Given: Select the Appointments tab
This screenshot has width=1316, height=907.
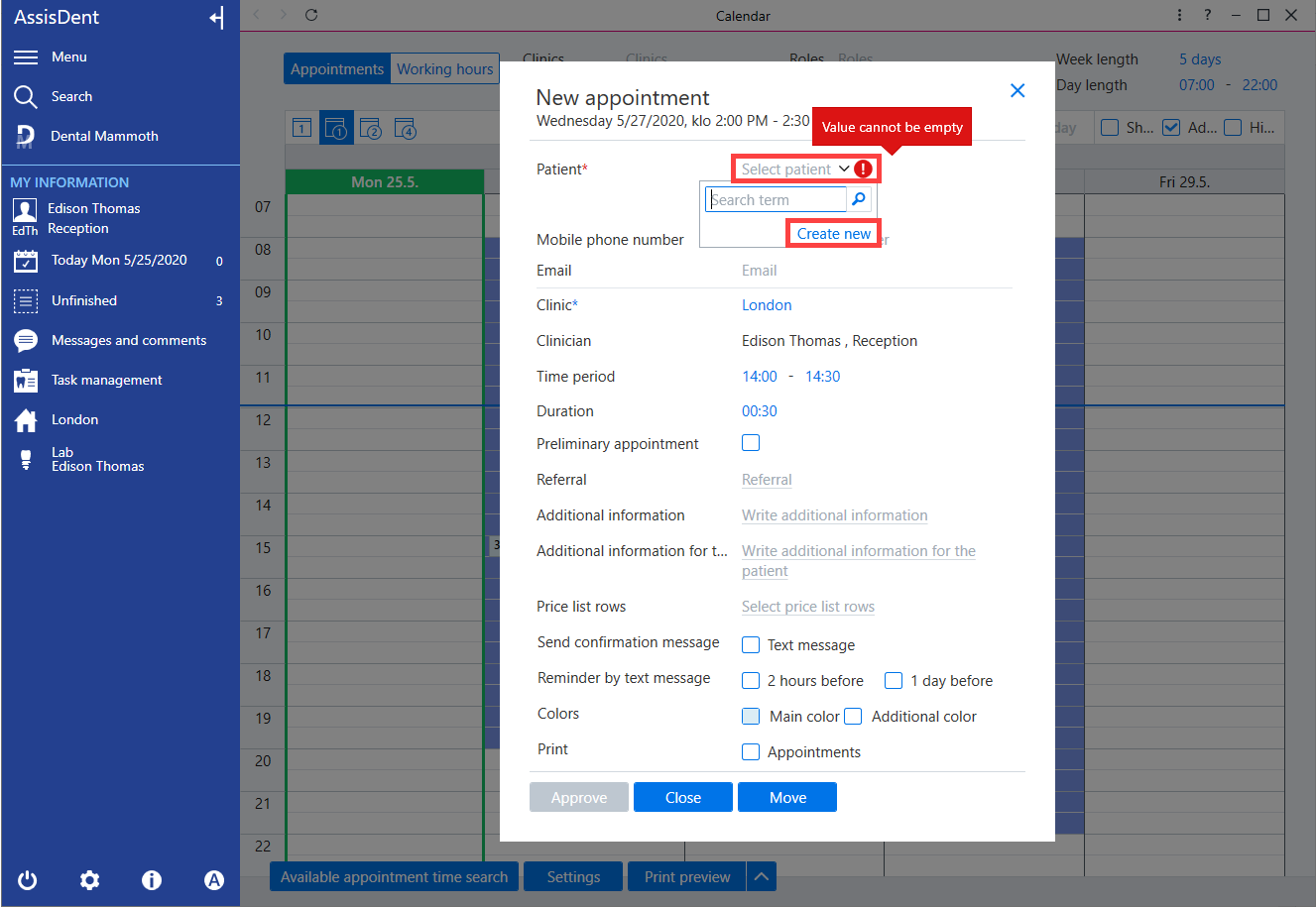Looking at the screenshot, I should tap(337, 69).
